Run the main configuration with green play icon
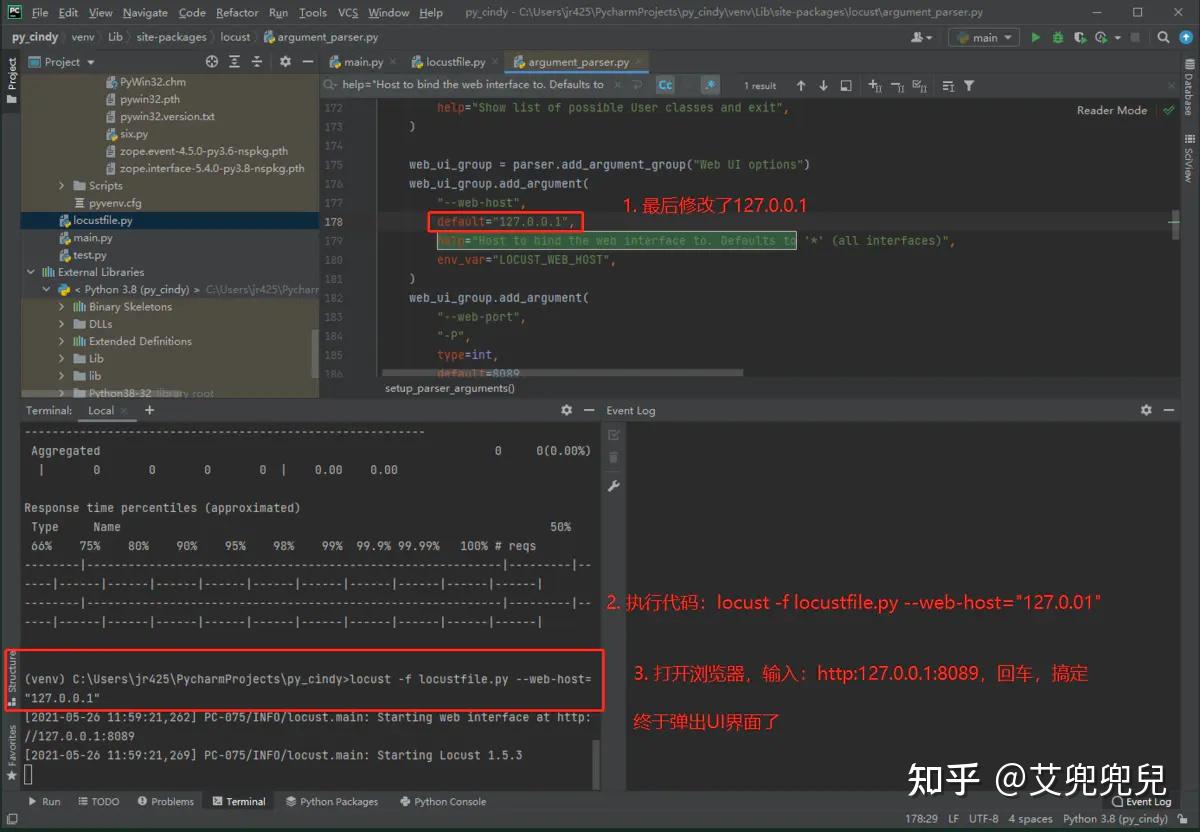This screenshot has height=832, width=1200. [1036, 37]
